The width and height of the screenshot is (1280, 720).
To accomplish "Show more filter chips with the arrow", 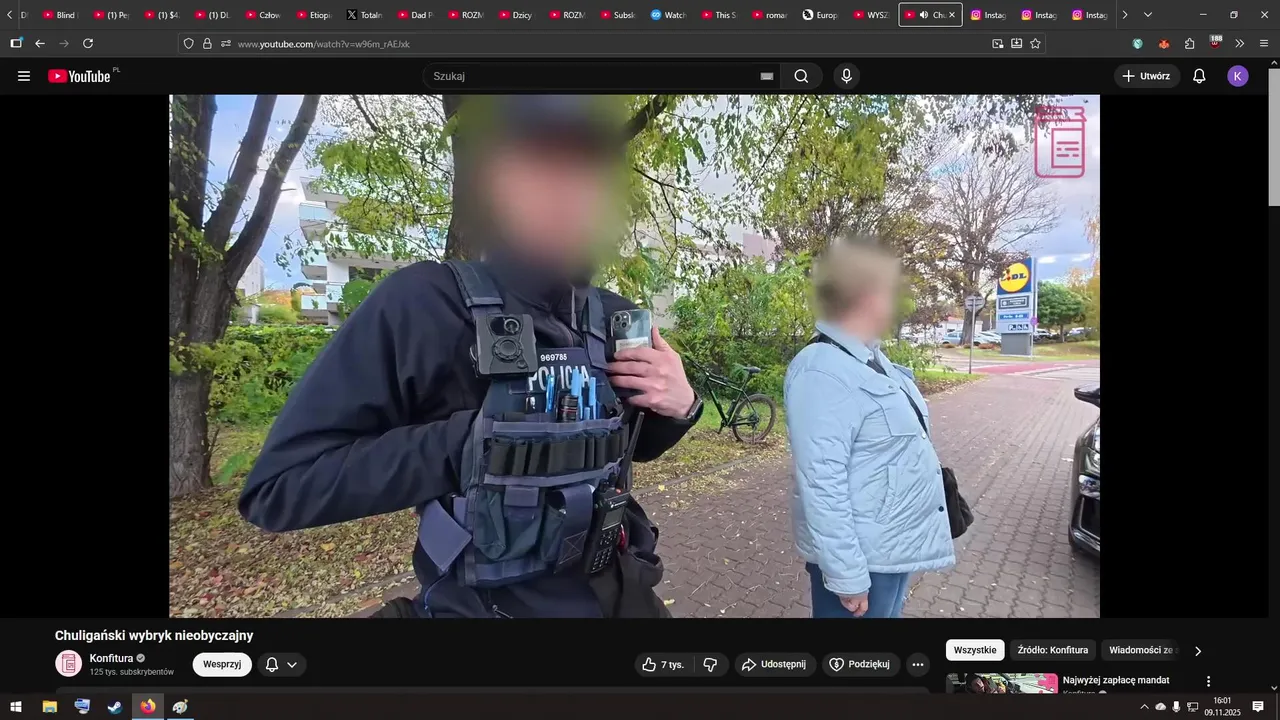I will point(1198,651).
